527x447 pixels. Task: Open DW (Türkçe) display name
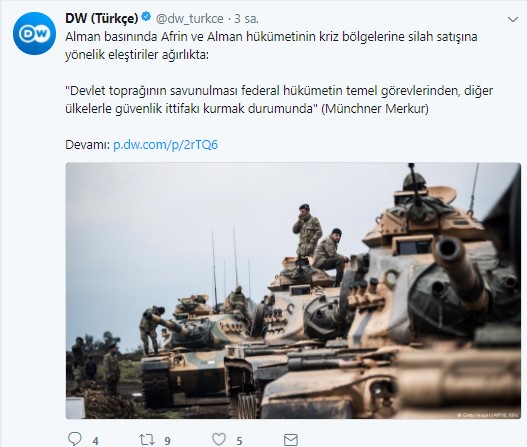click(102, 18)
